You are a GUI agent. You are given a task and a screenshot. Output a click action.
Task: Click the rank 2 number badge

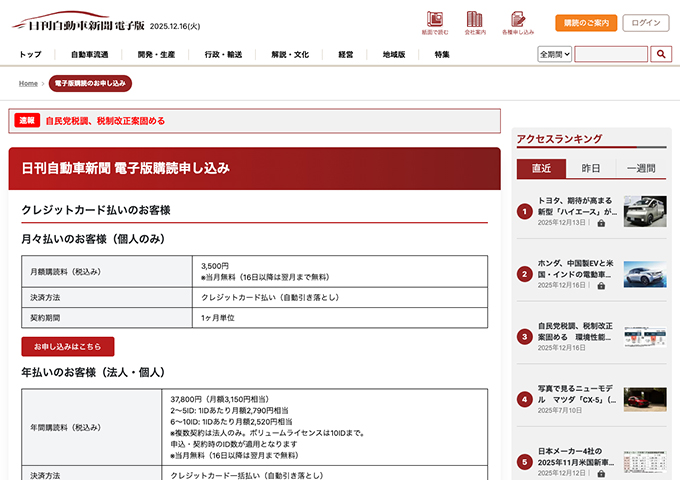(525, 274)
